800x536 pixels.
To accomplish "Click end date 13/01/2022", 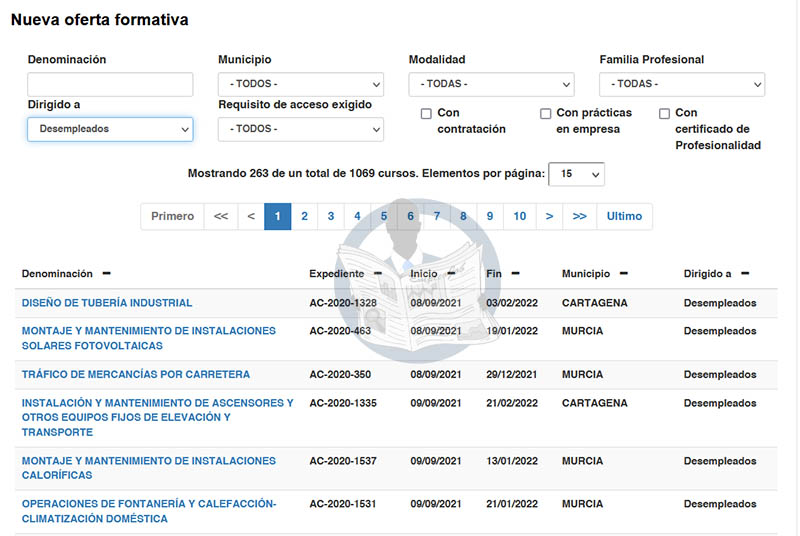I will pyautogui.click(x=512, y=461).
